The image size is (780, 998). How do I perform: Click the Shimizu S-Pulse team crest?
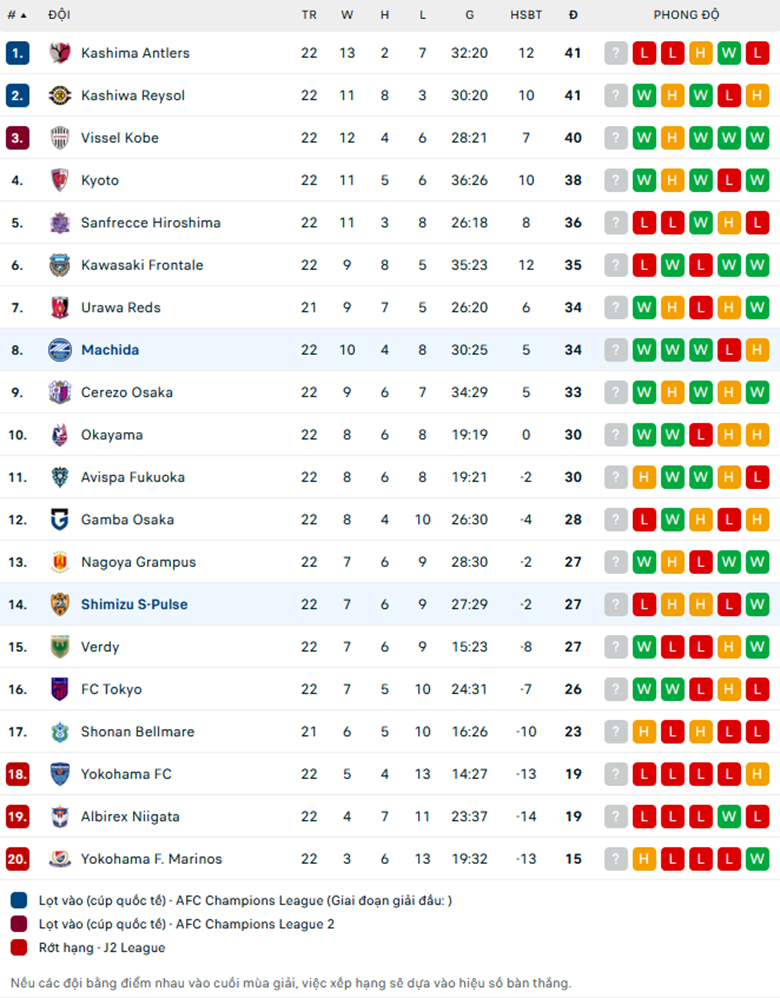(60, 605)
